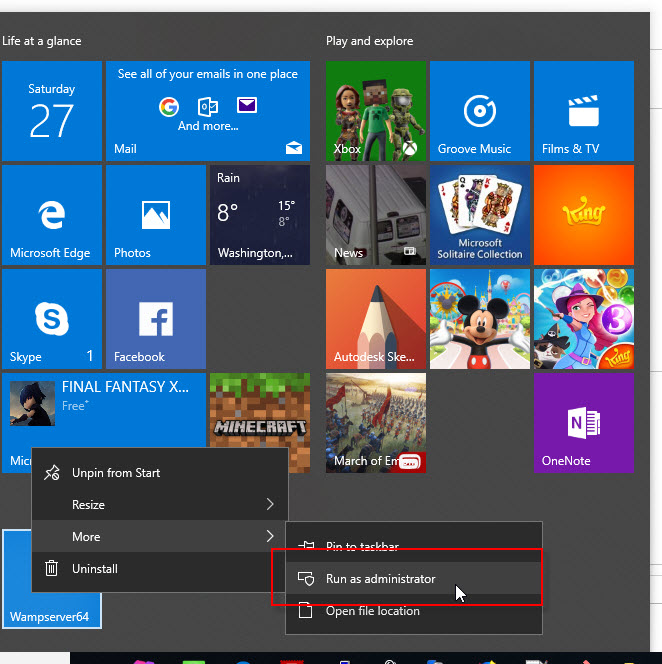Open the Xbox tile

(x=375, y=111)
